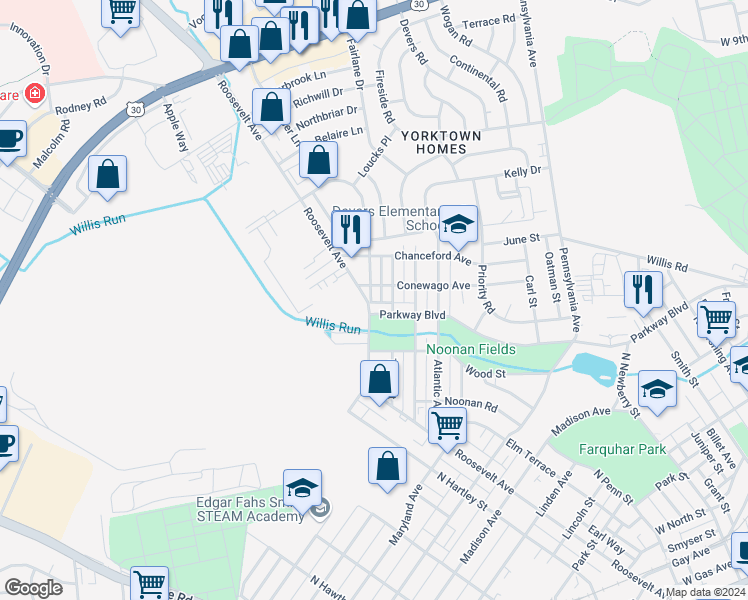This screenshot has width=748, height=600.
Task: Select the Noonan Fields park label
Action: (471, 350)
